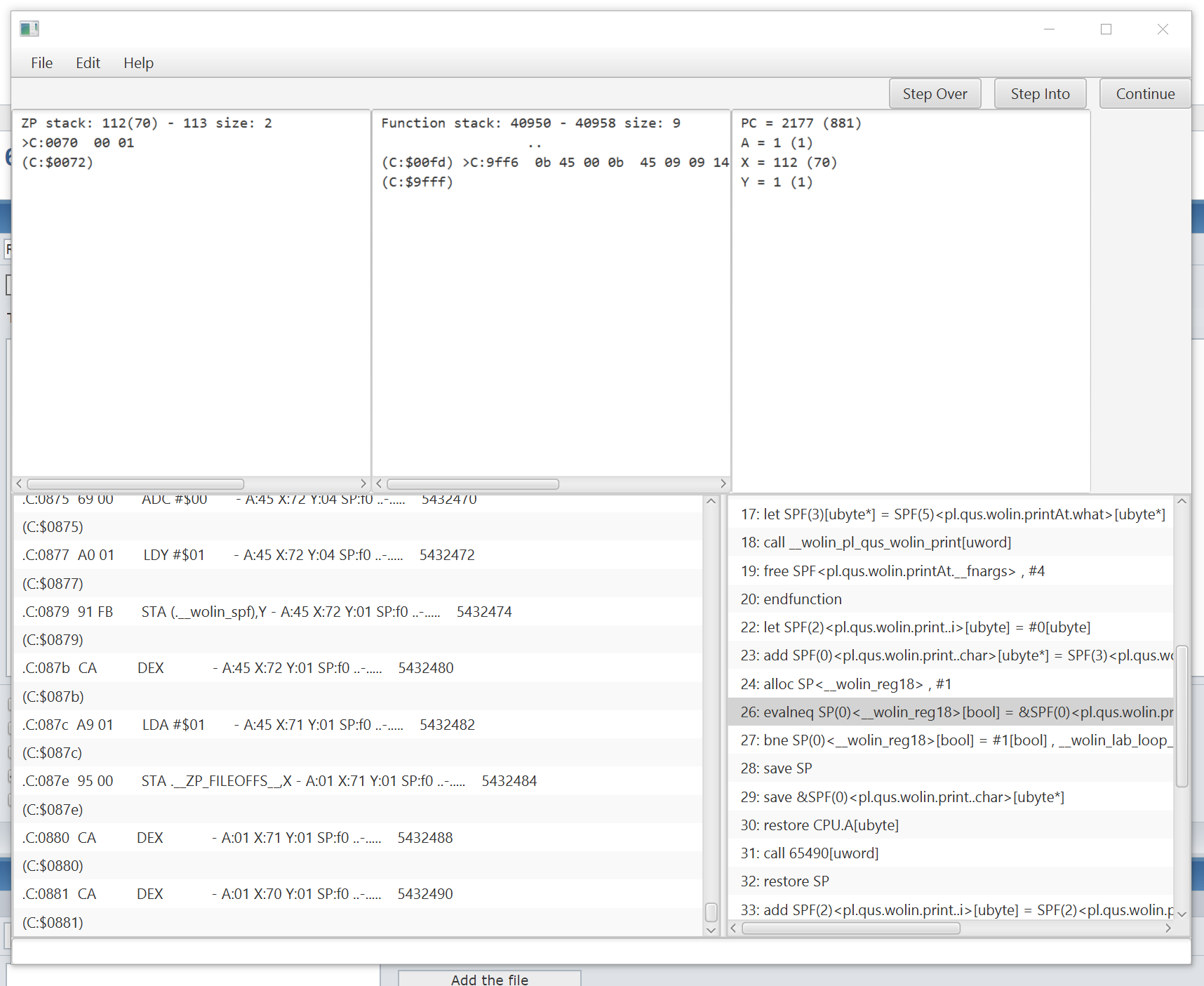Click the application icon in title bar

[29, 29]
